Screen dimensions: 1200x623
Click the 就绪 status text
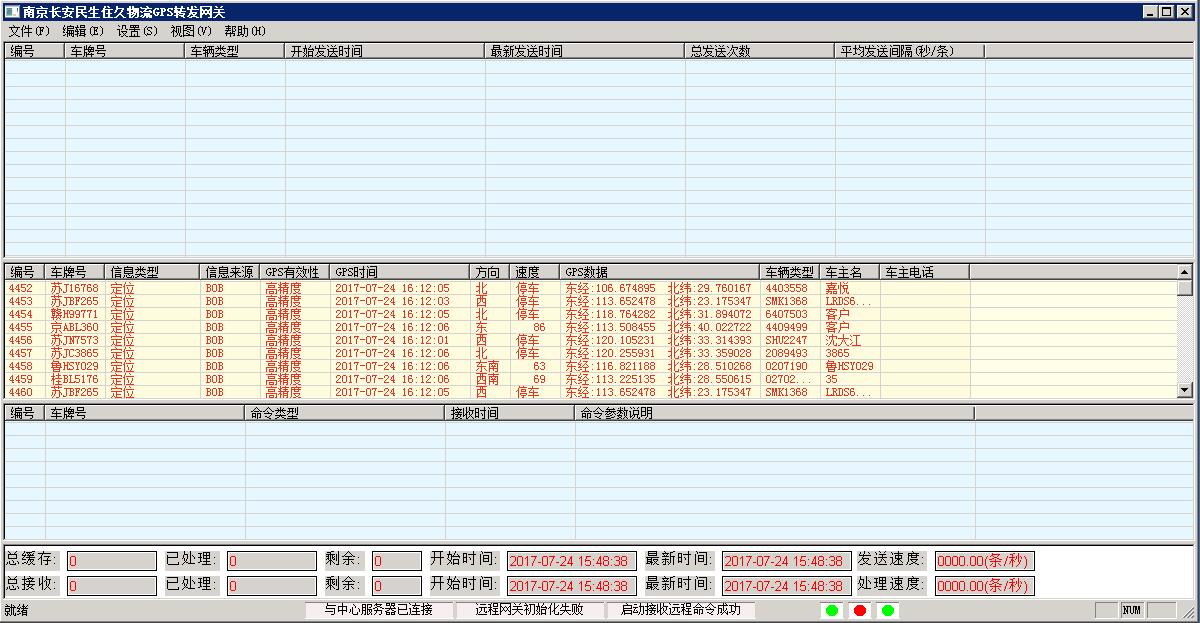(16, 610)
